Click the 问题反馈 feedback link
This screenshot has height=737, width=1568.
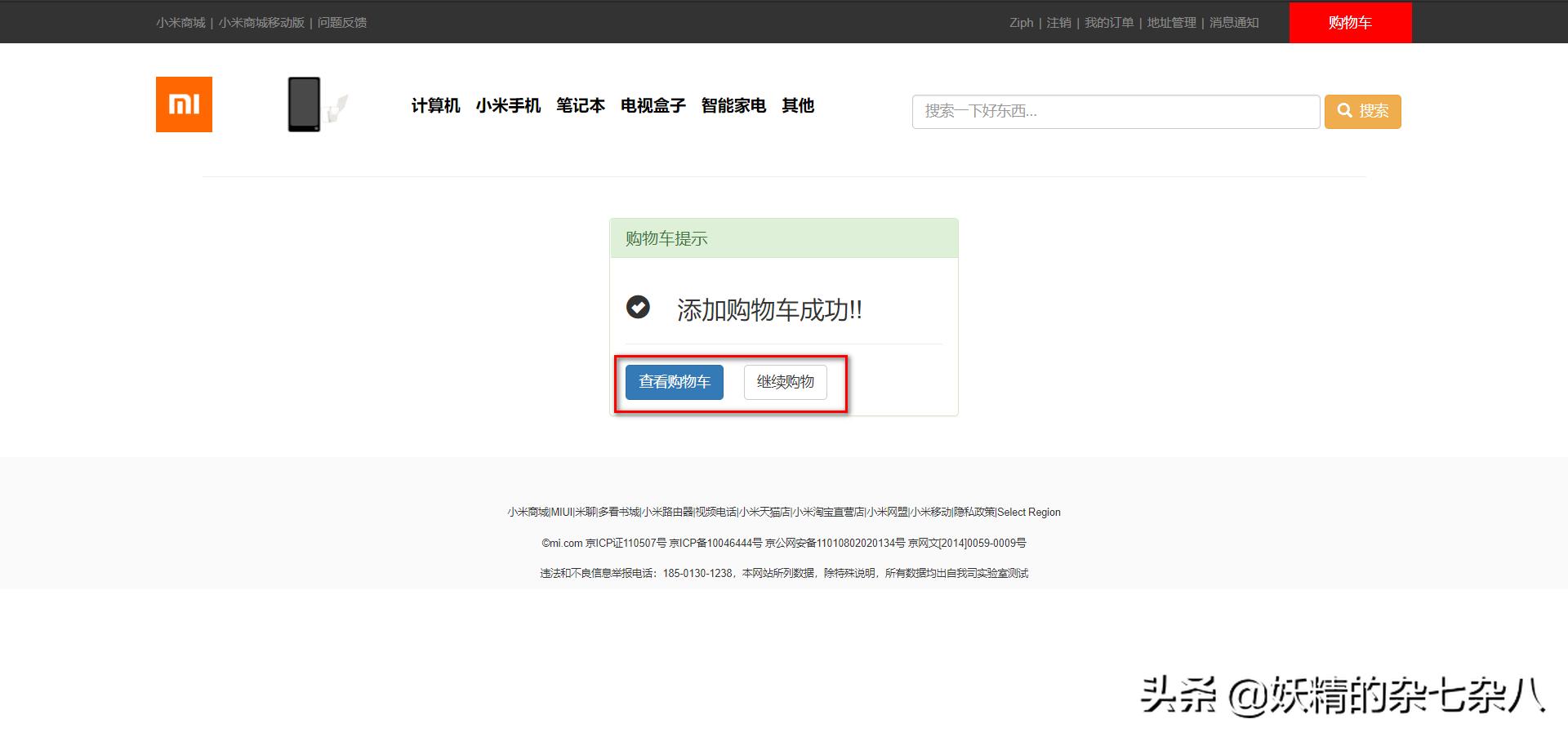point(342,22)
